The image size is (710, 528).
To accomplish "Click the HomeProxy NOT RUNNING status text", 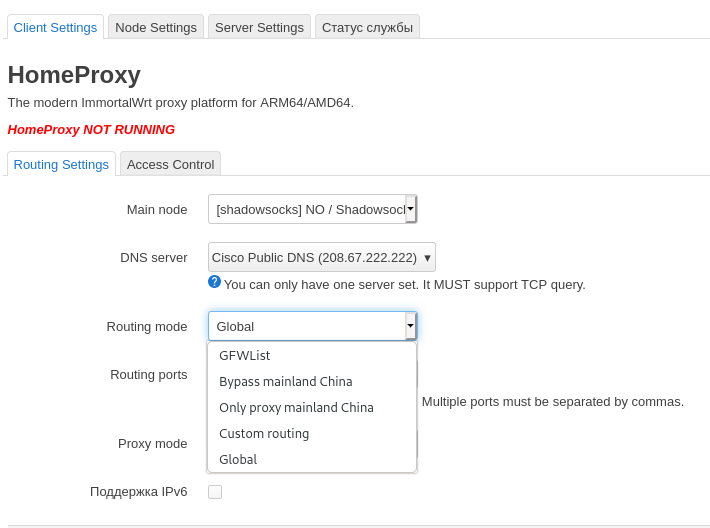I will pos(91,129).
